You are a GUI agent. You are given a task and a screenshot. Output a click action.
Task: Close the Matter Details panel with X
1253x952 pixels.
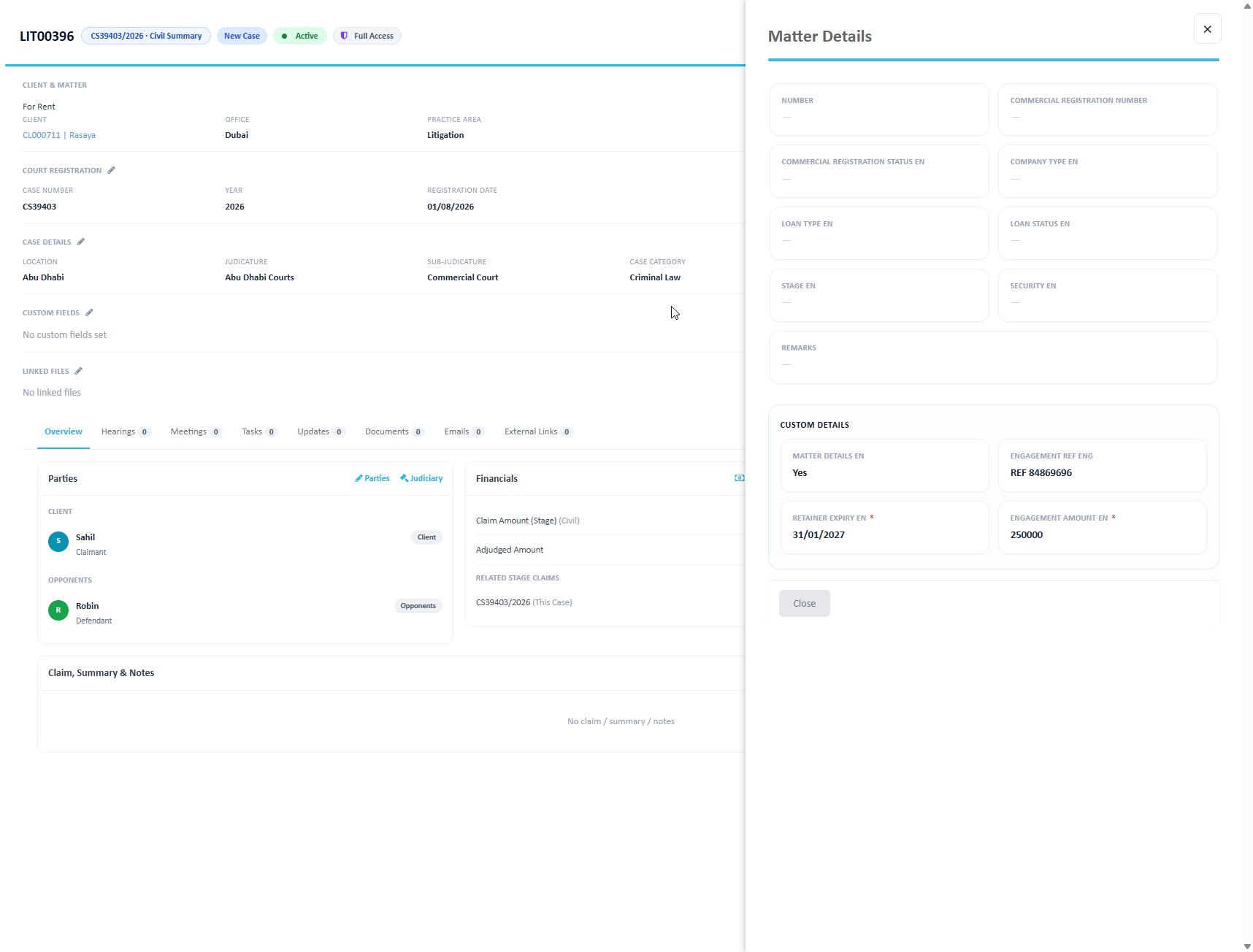[1207, 29]
